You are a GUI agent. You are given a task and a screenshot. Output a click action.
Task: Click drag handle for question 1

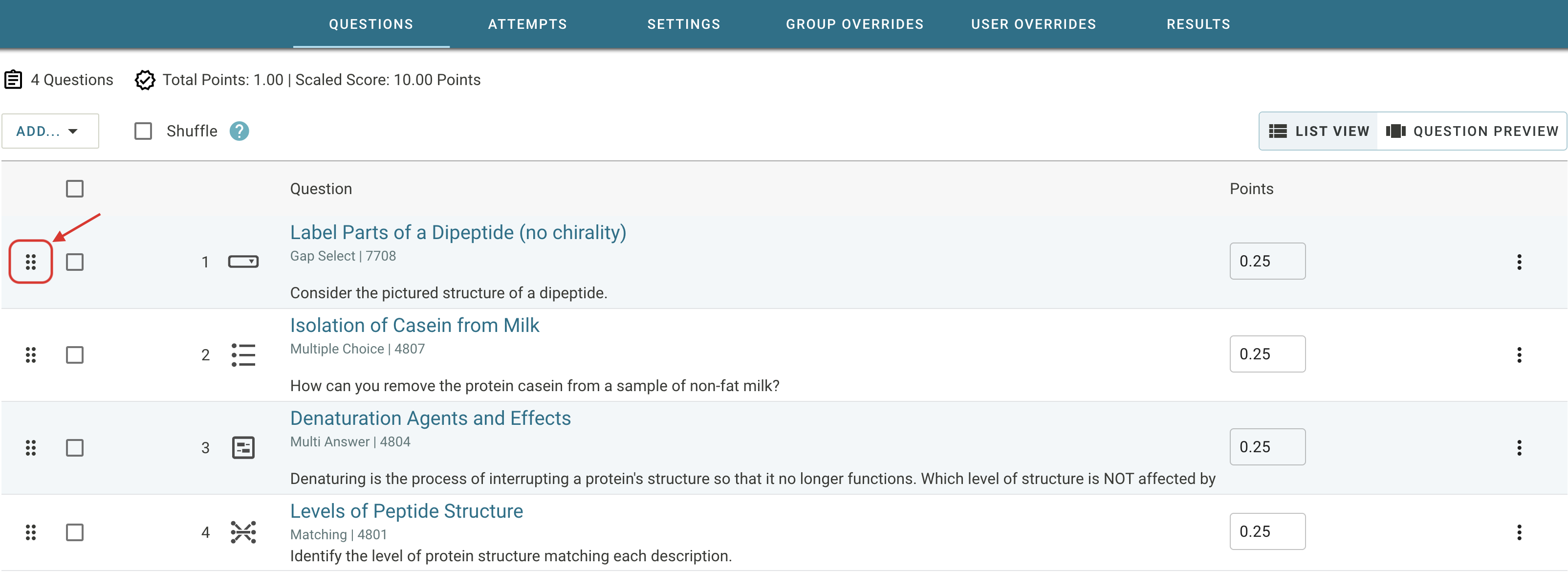[x=30, y=262]
